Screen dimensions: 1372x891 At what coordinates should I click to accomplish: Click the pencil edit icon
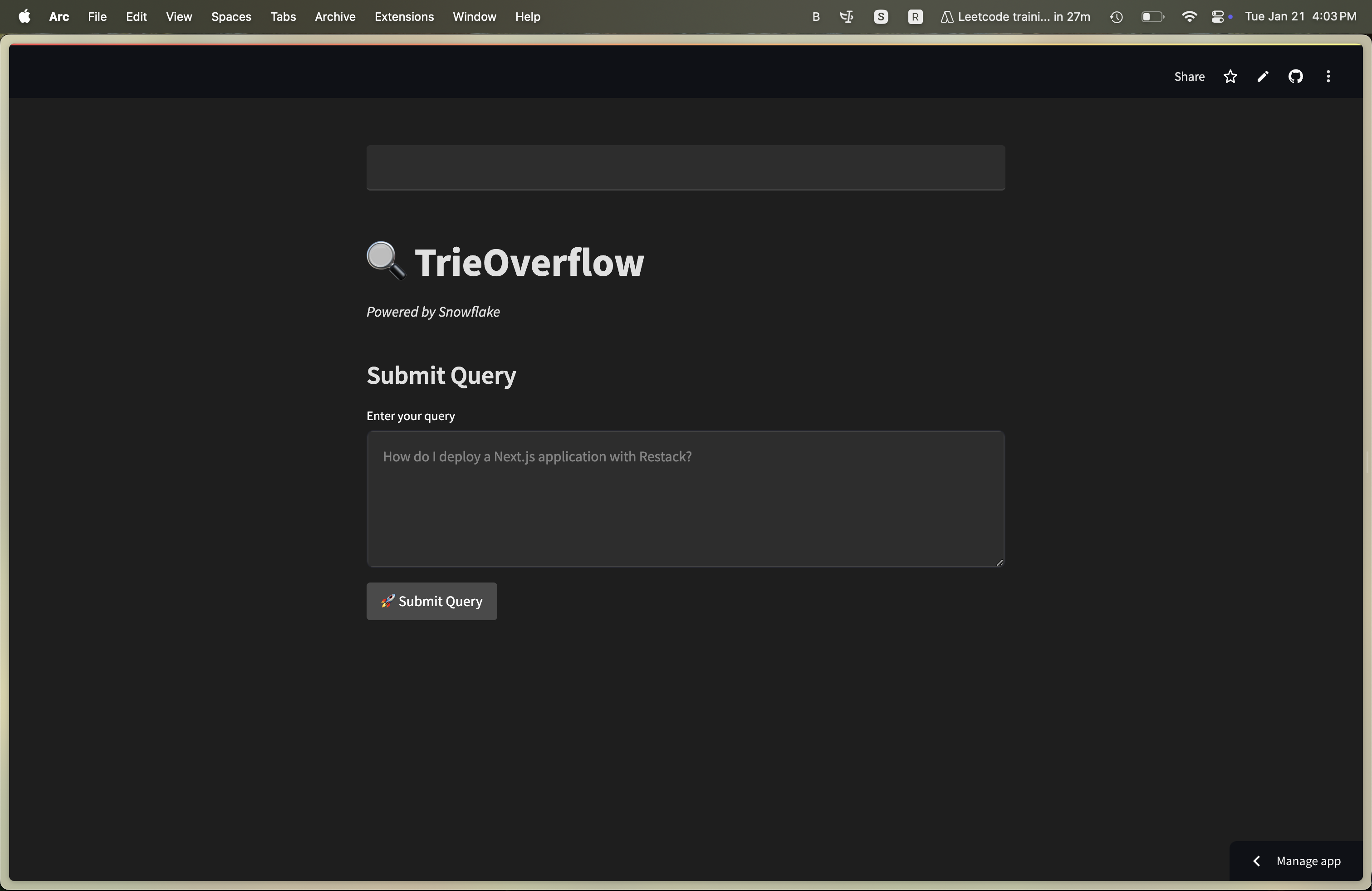[x=1263, y=77]
